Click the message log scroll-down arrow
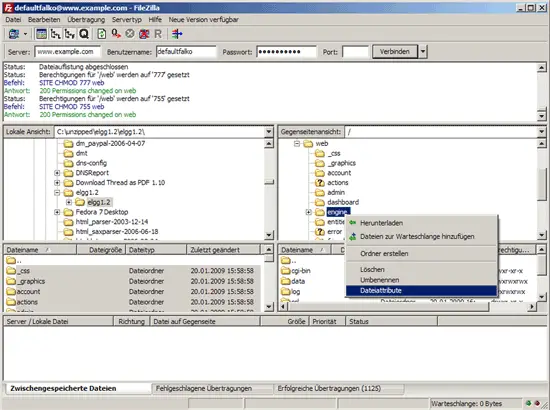This screenshot has width=550, height=410. coord(541,115)
